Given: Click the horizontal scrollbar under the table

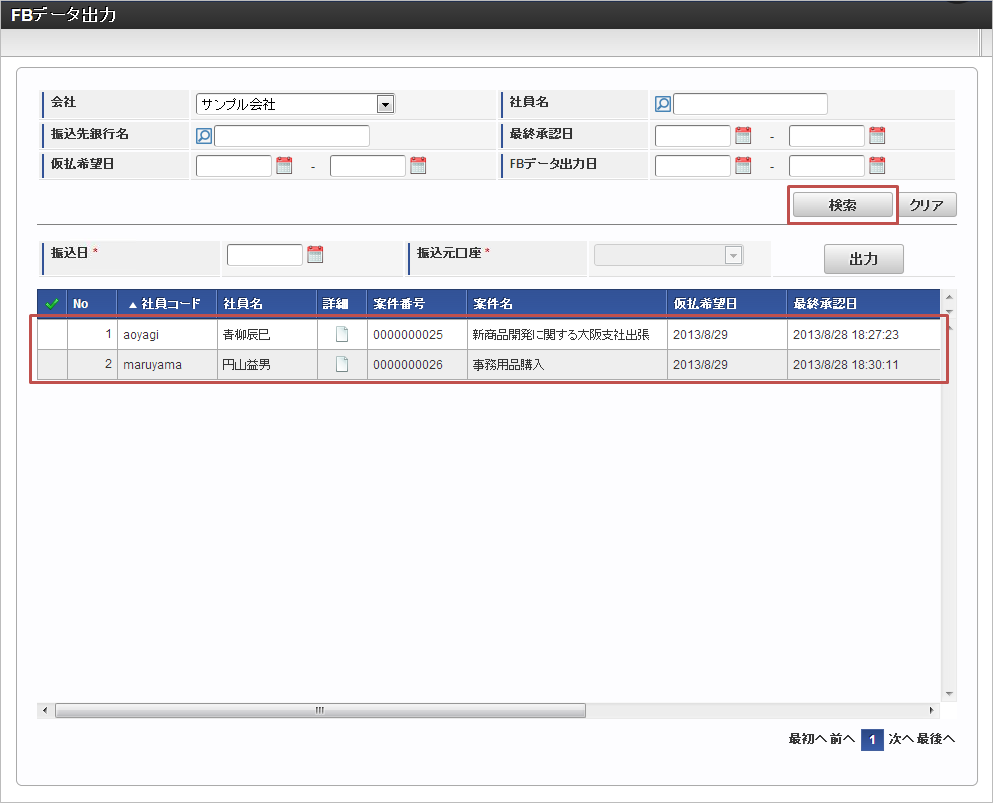Looking at the screenshot, I should [x=320, y=710].
